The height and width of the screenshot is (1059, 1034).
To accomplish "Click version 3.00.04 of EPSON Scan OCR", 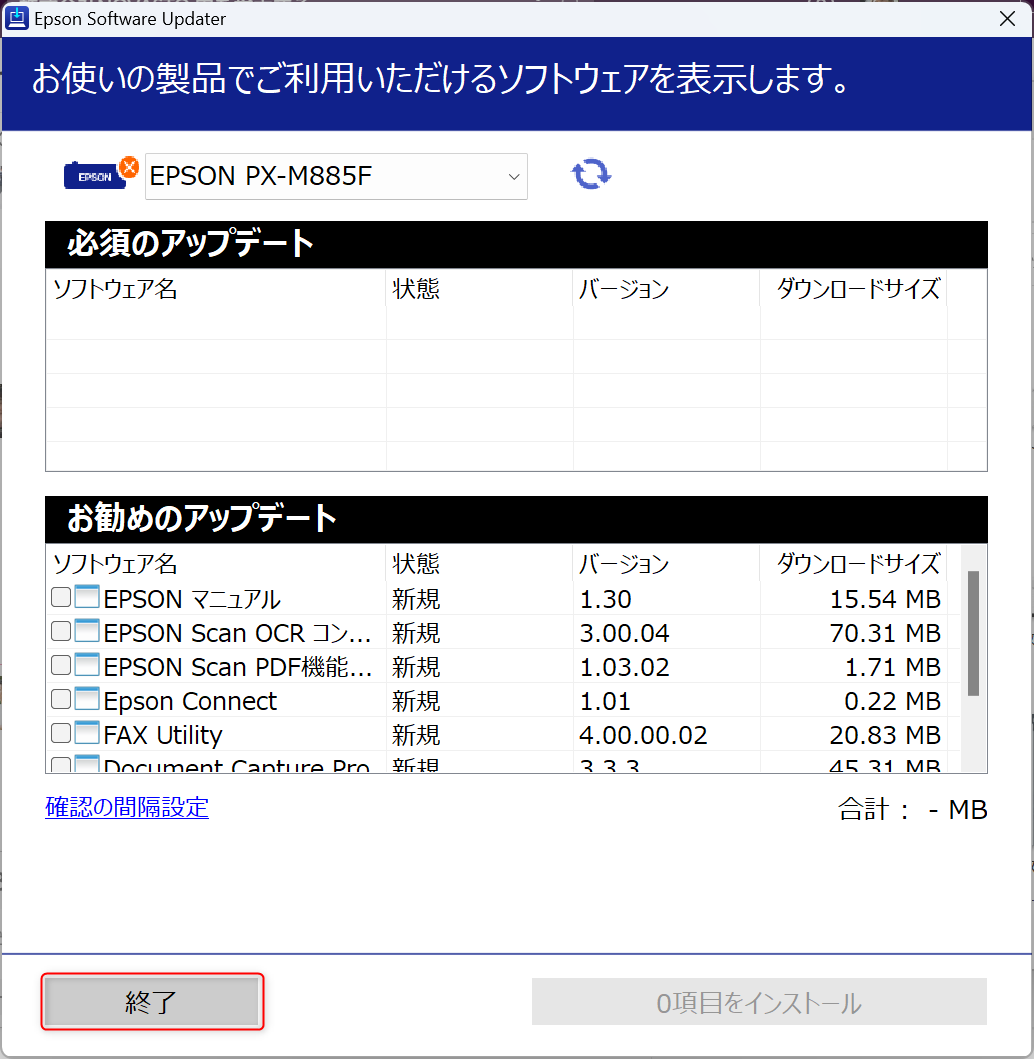I will click(624, 633).
